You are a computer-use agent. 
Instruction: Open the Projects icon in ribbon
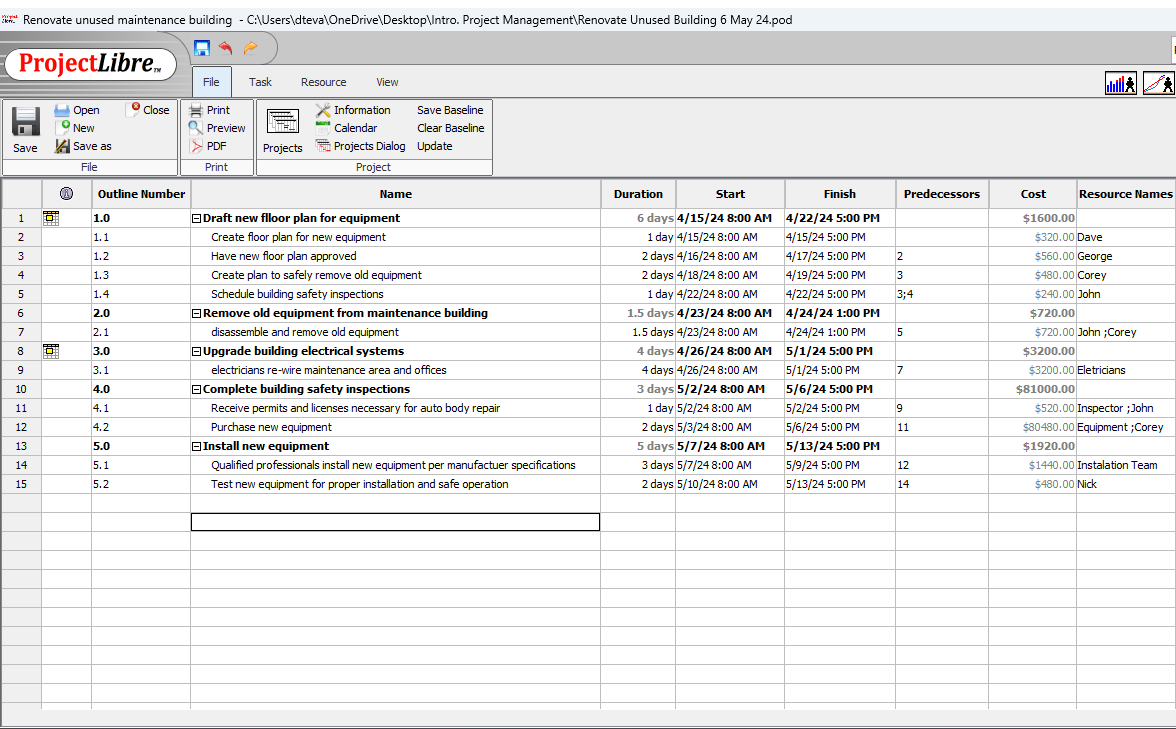(x=282, y=122)
